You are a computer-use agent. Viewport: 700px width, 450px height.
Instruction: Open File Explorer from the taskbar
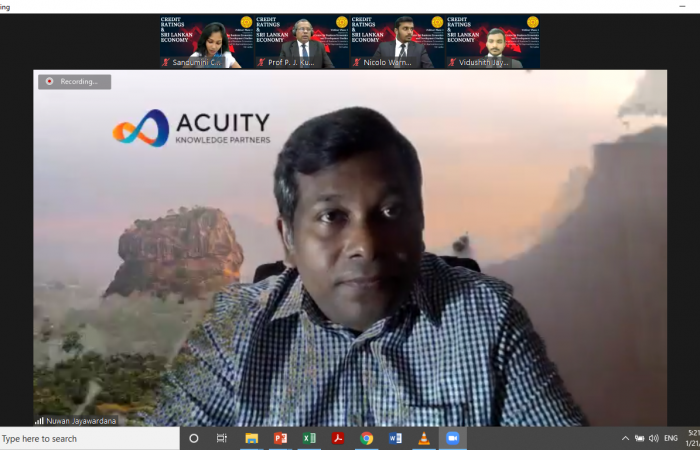[252, 438]
